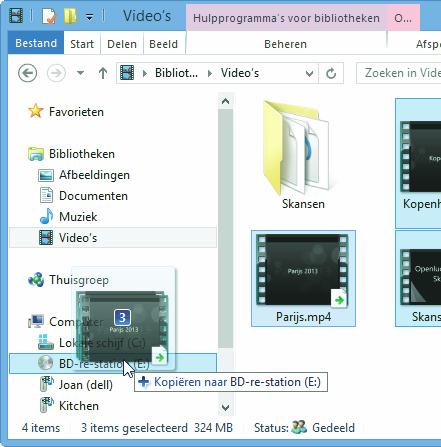
Task: Open the Beheren library tools tab
Action: click(x=285, y=44)
